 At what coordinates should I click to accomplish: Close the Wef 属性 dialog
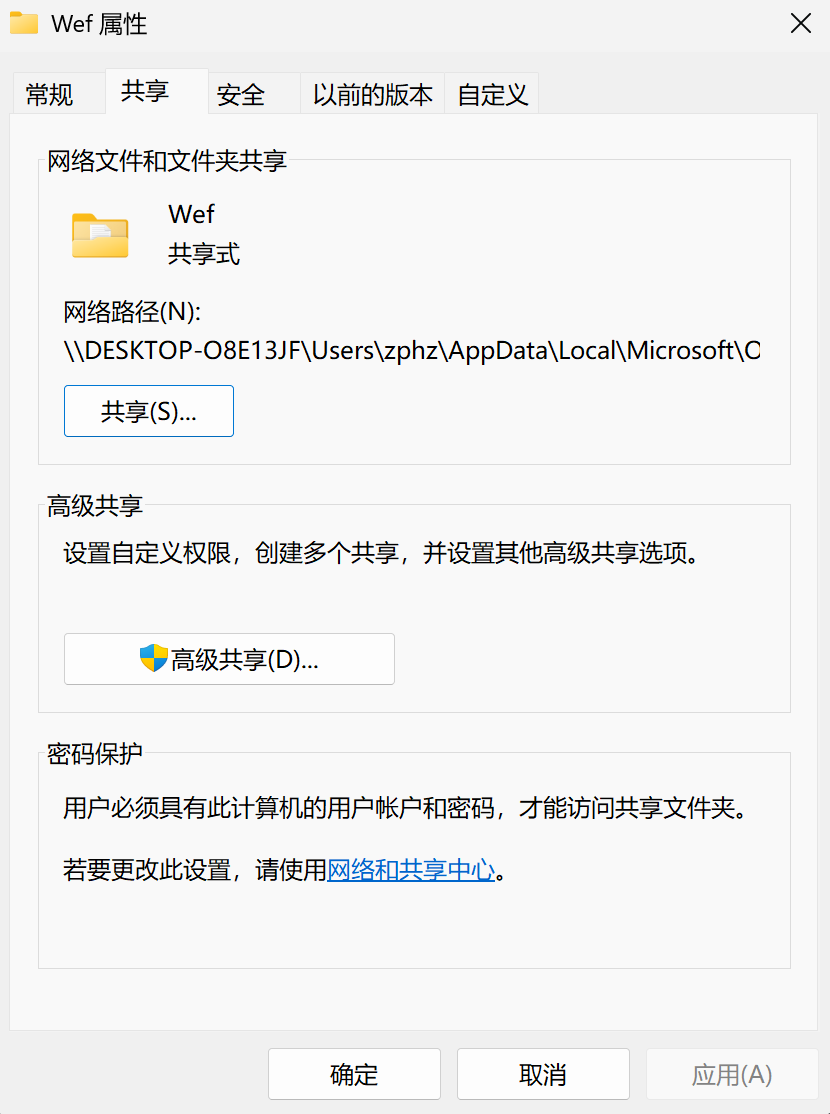pyautogui.click(x=800, y=24)
